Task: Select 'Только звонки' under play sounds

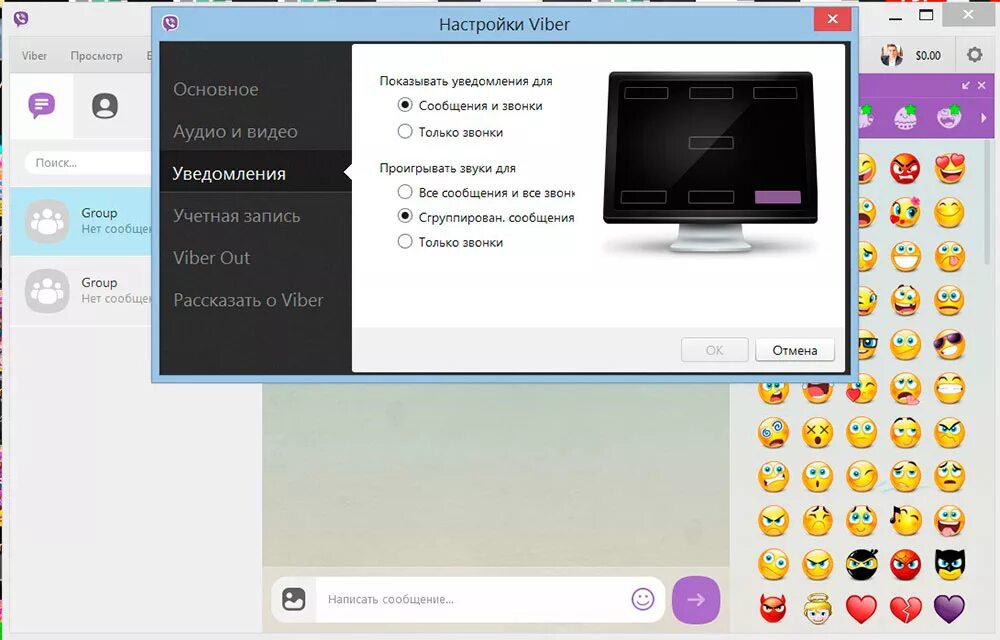Action: pos(450,242)
